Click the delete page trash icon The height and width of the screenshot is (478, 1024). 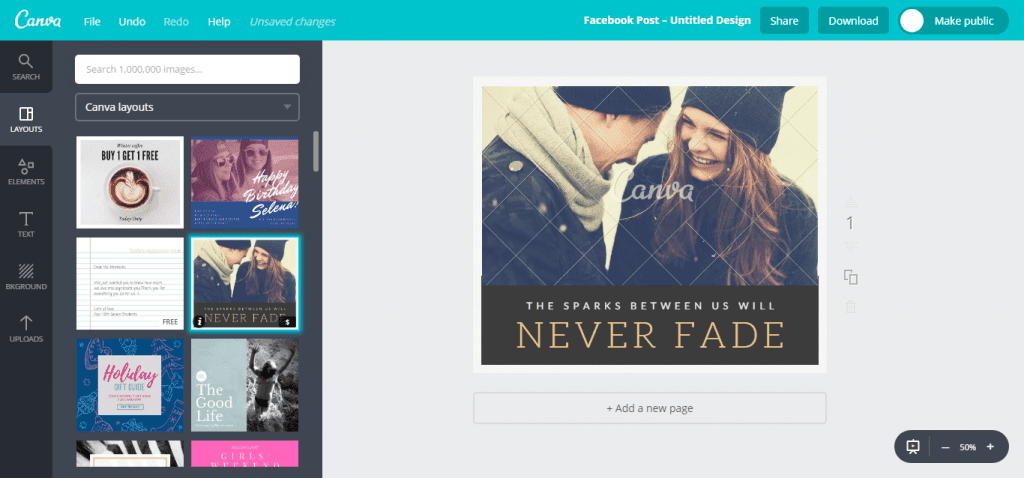850,306
